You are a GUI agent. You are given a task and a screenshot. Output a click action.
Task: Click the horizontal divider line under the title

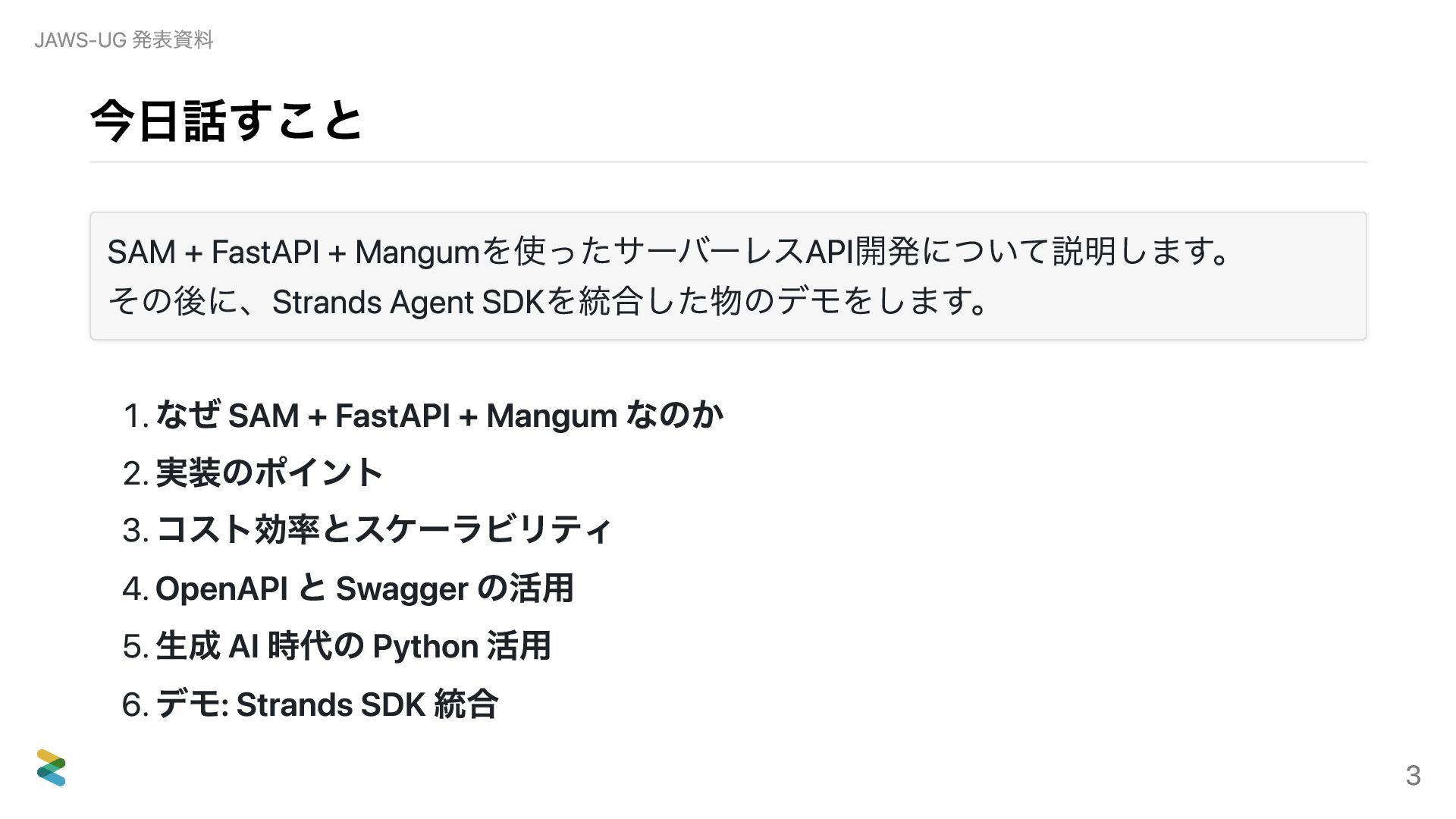tap(728, 162)
